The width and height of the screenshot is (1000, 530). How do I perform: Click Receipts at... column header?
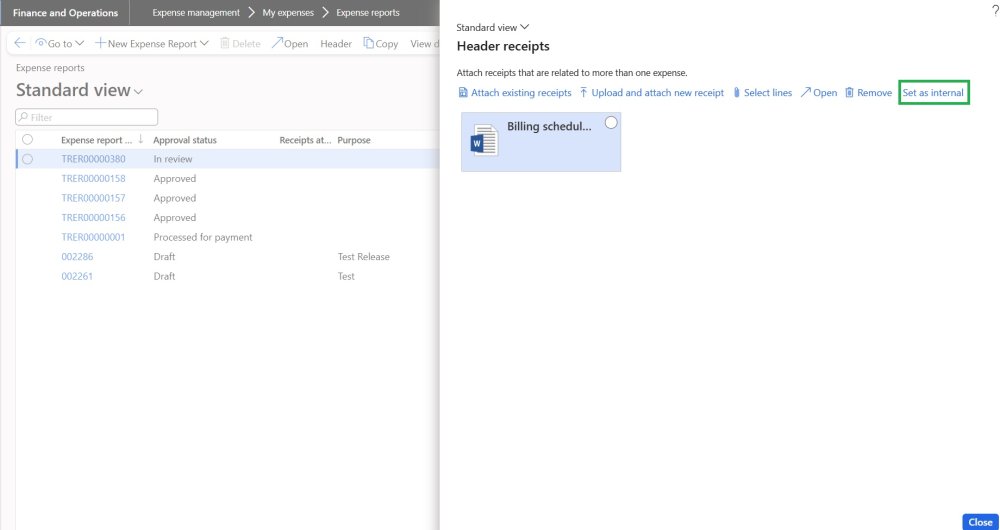(x=305, y=140)
